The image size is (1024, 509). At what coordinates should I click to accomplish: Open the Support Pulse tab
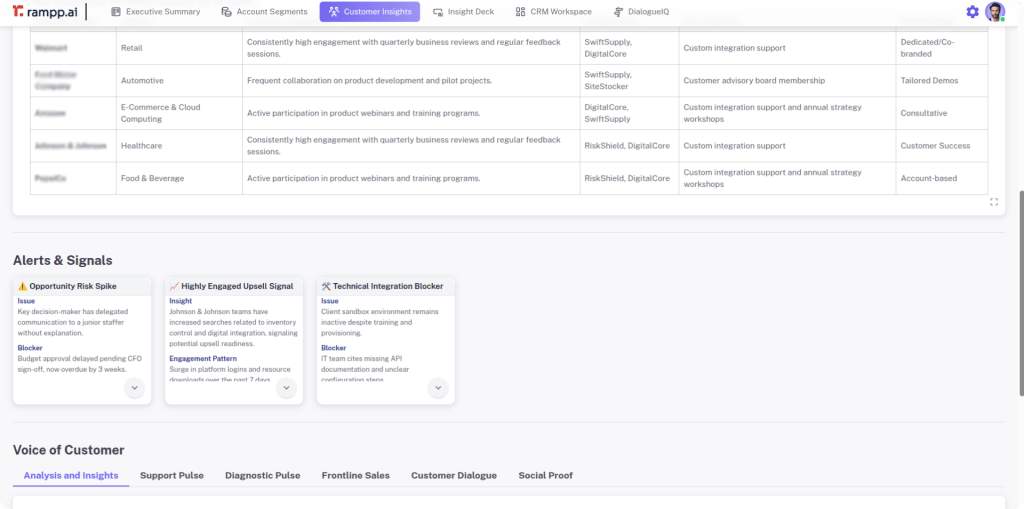(171, 475)
